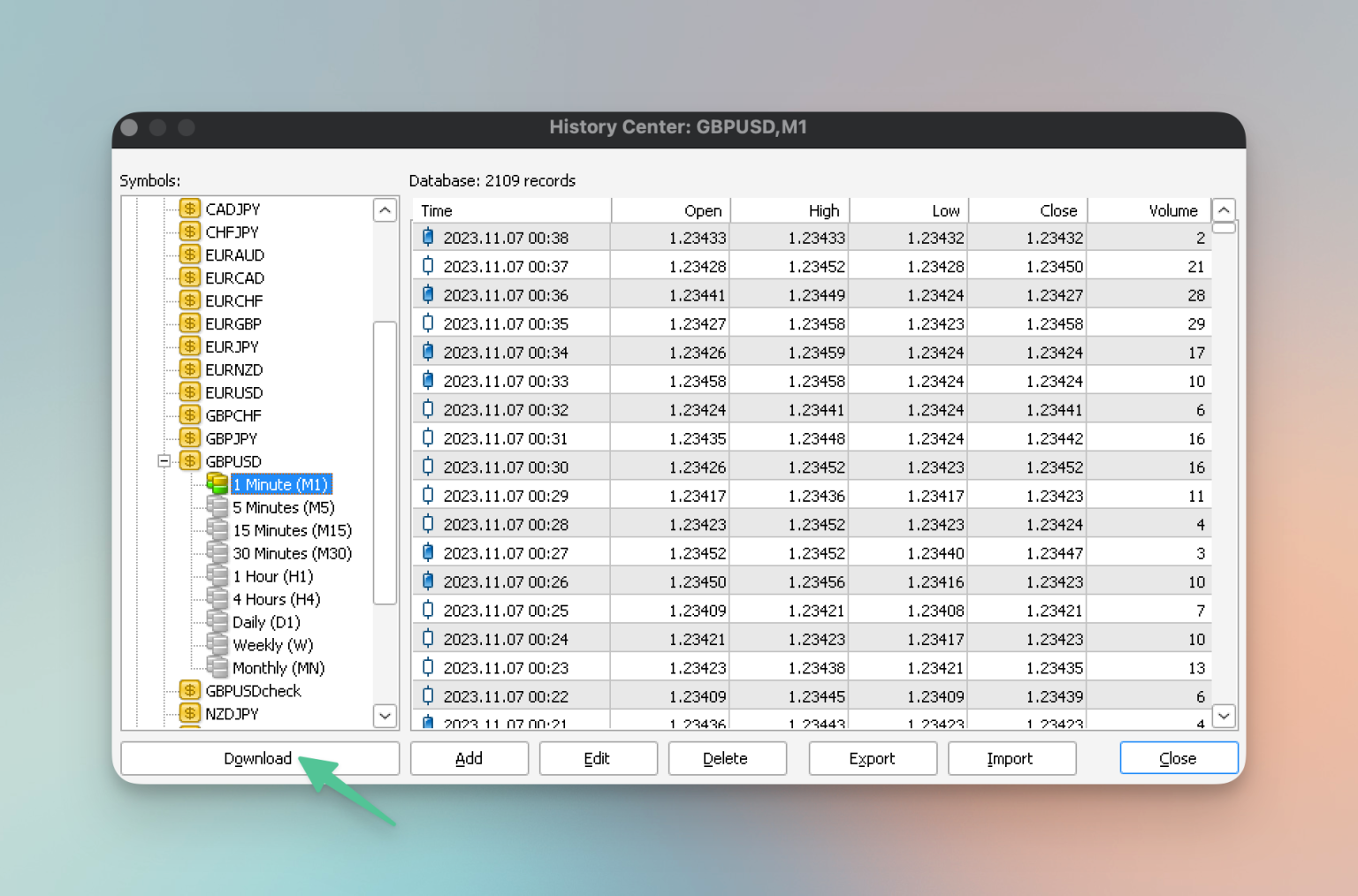Image resolution: width=1358 pixels, height=896 pixels.
Task: Click symbols list scroll up arrow
Action: point(385,210)
